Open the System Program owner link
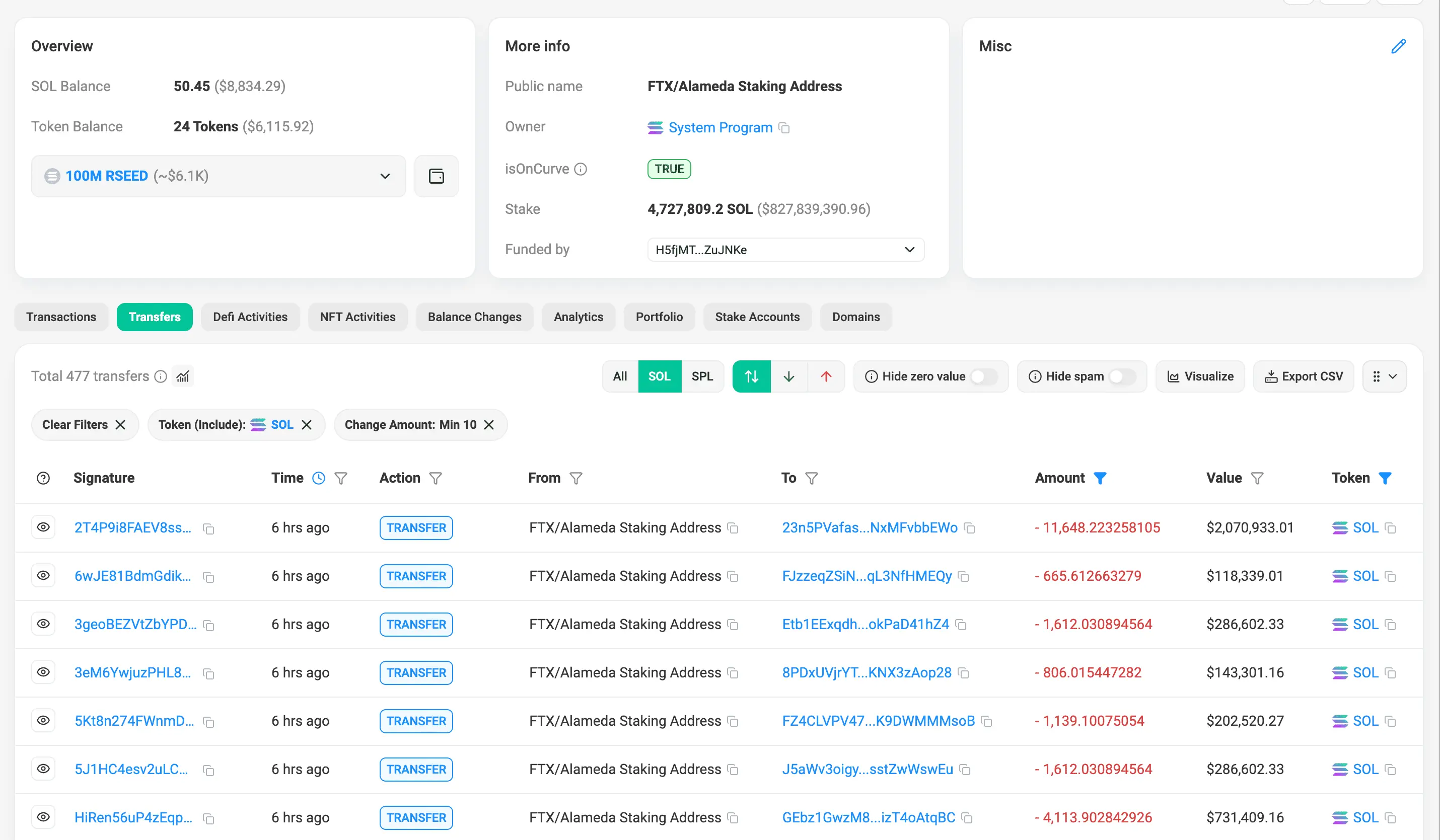 tap(720, 127)
